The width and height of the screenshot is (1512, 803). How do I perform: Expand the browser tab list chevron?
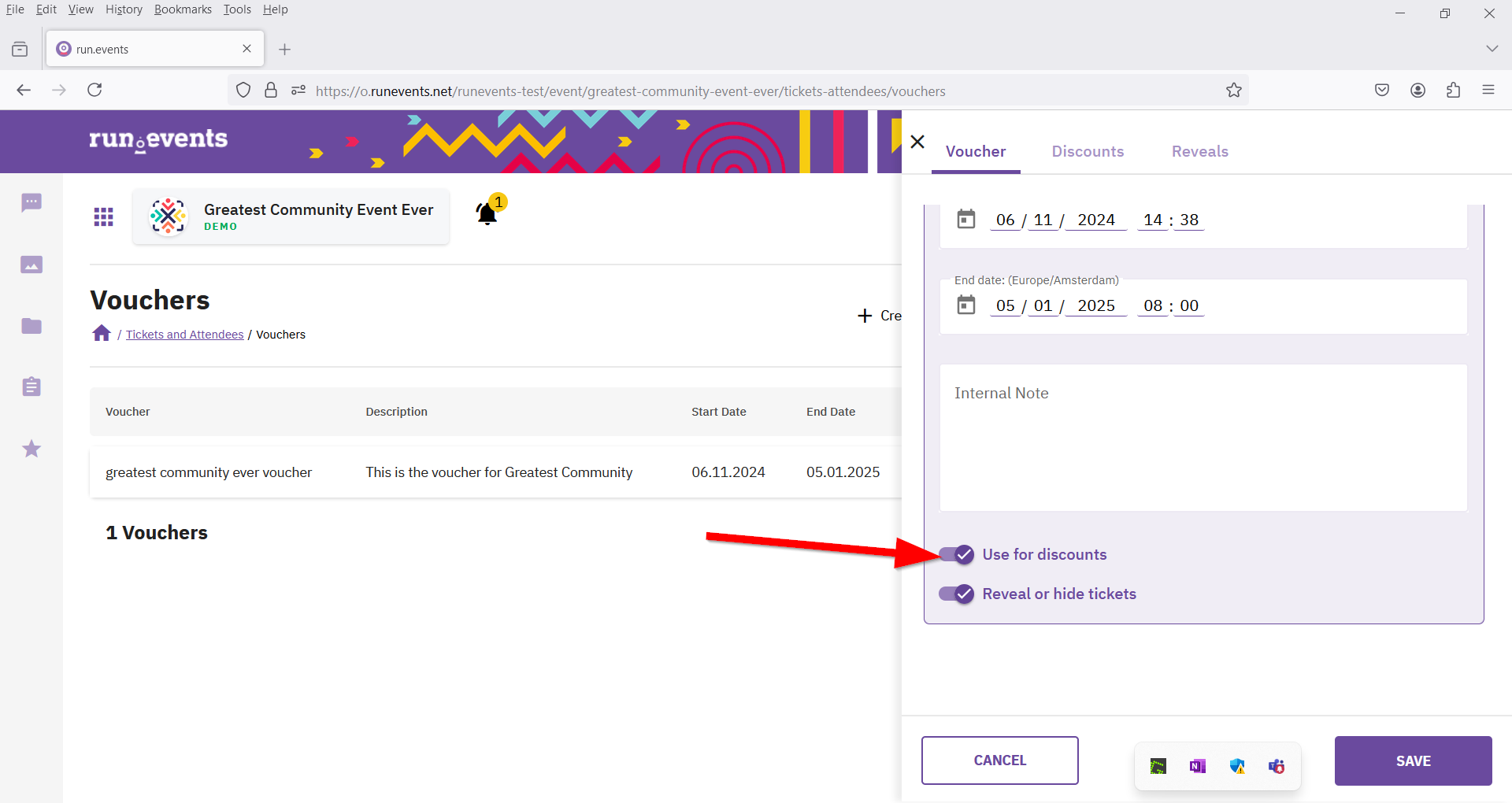pyautogui.click(x=1492, y=49)
